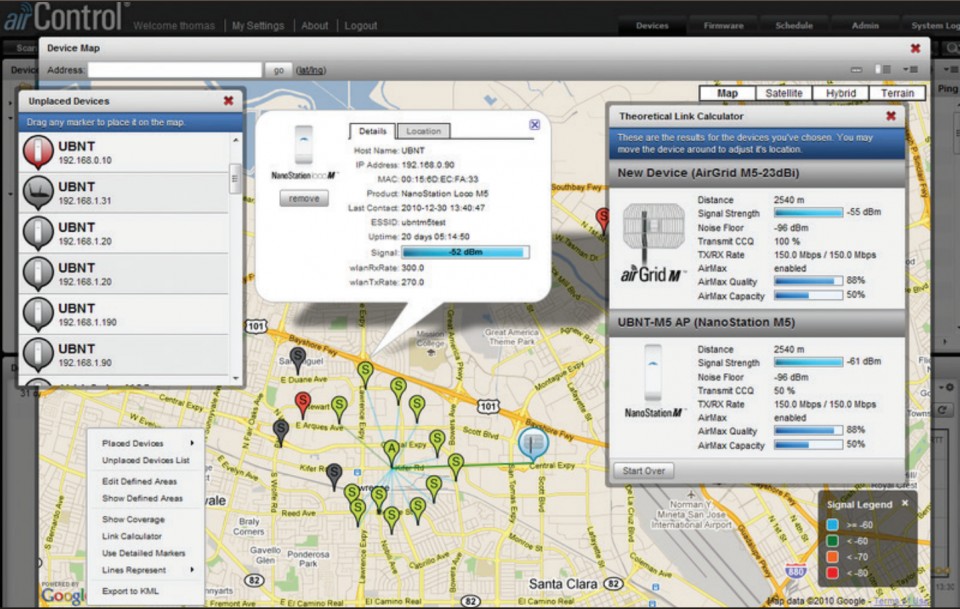Toggle Show Coverage in context menu

pos(133,519)
